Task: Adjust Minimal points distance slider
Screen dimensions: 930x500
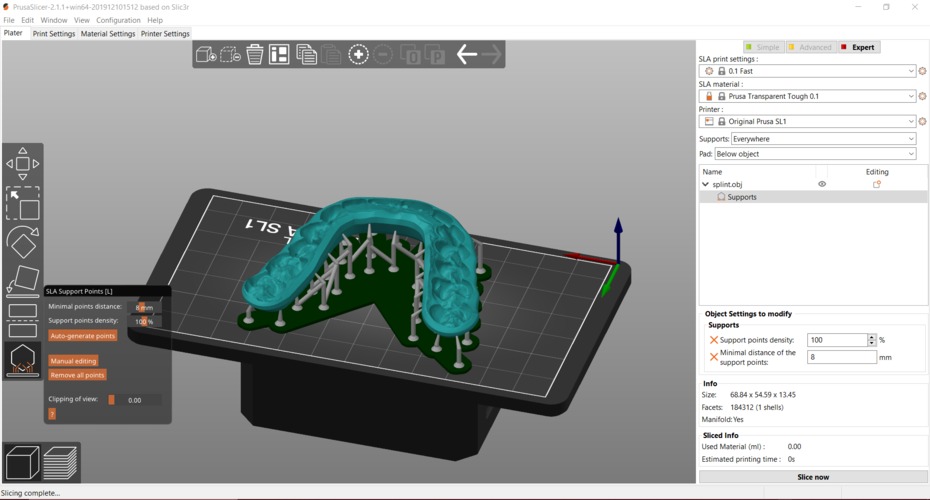Action: [x=144, y=307]
